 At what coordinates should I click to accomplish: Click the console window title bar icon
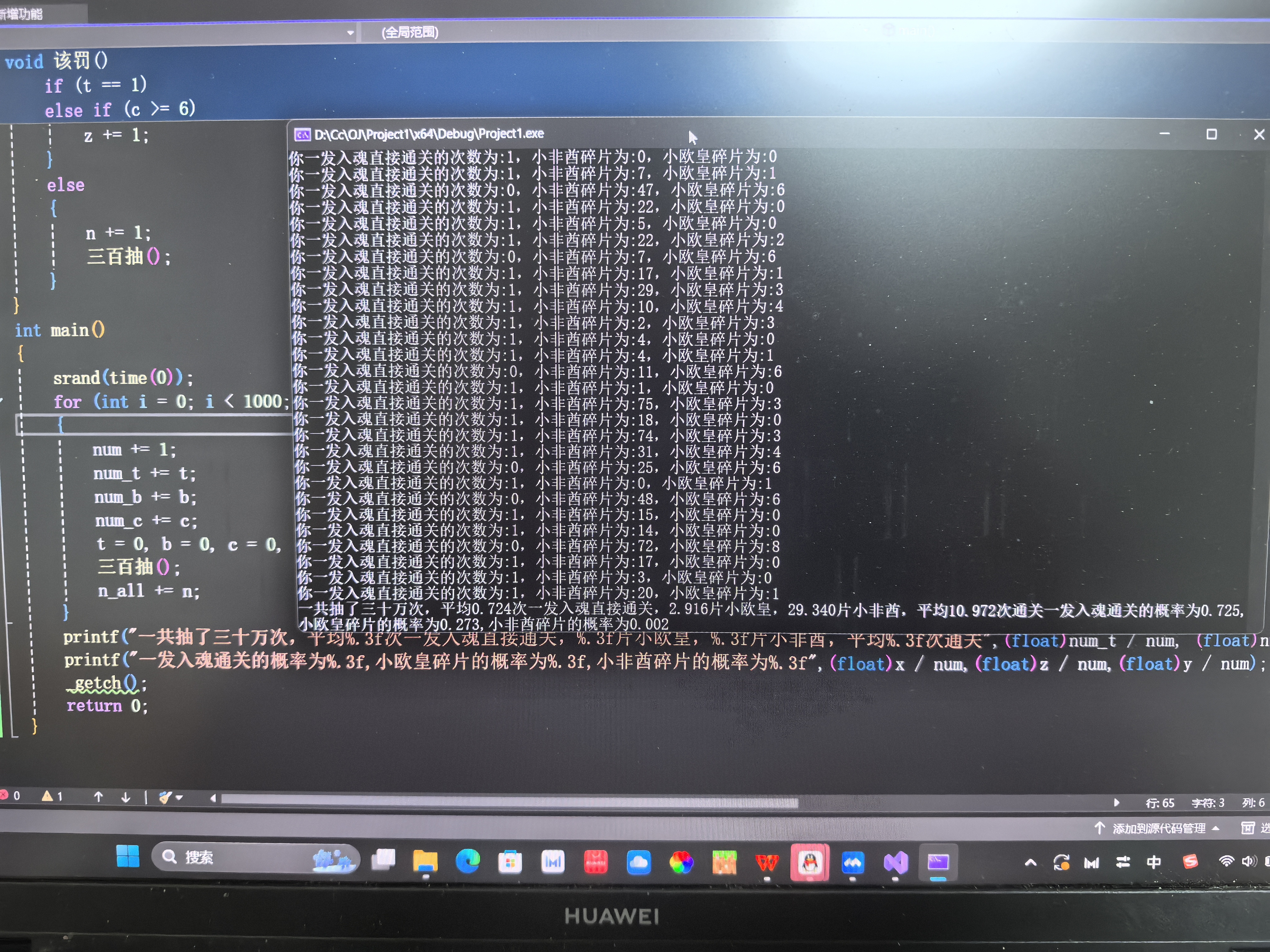pyautogui.click(x=302, y=134)
